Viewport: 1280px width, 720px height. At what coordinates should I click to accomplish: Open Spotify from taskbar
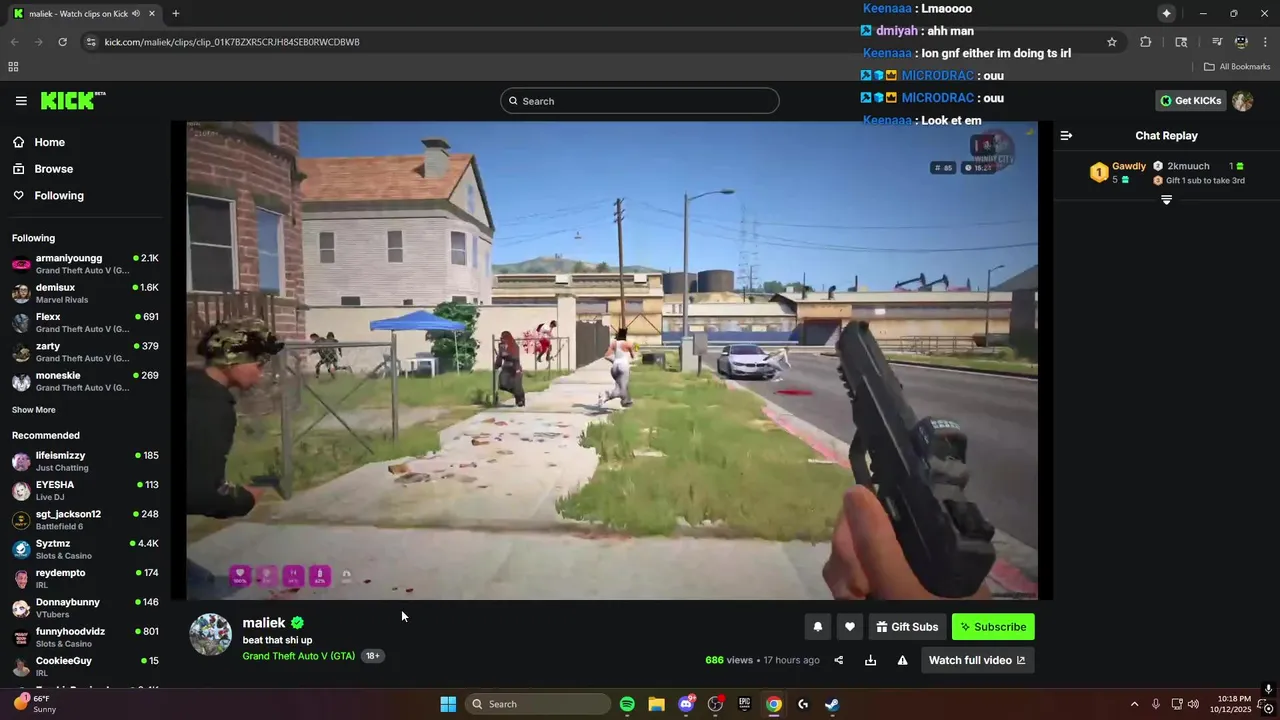pyautogui.click(x=627, y=704)
